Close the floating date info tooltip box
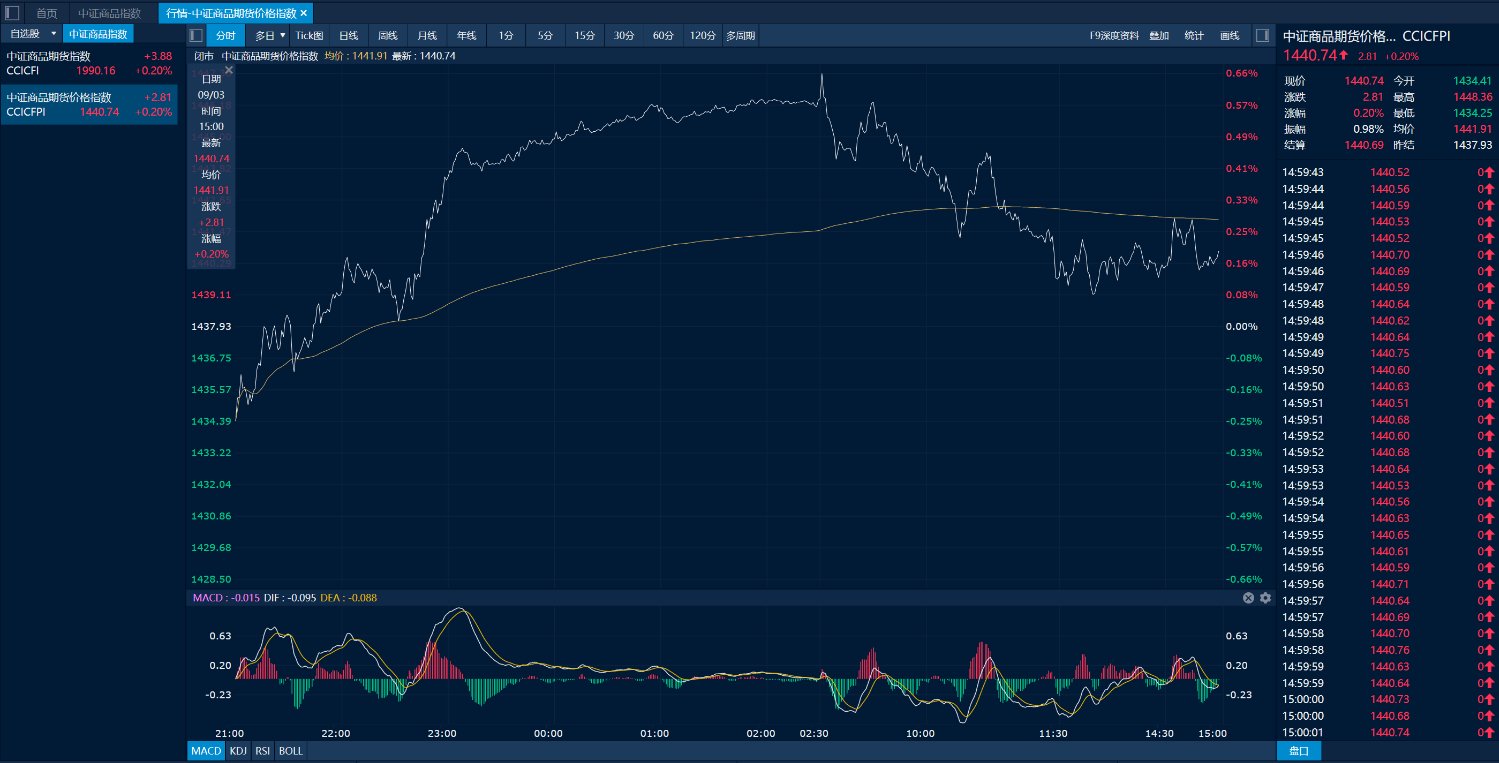Screen dimensions: 1499x763 point(229,71)
